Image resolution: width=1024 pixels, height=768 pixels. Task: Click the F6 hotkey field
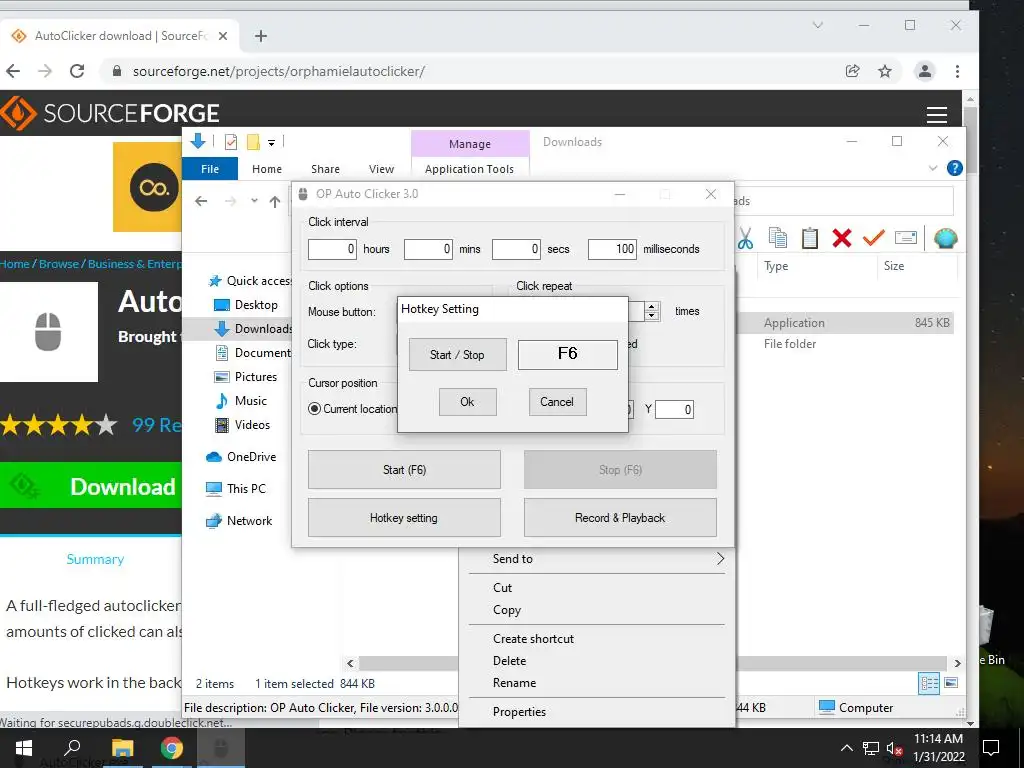coord(568,354)
